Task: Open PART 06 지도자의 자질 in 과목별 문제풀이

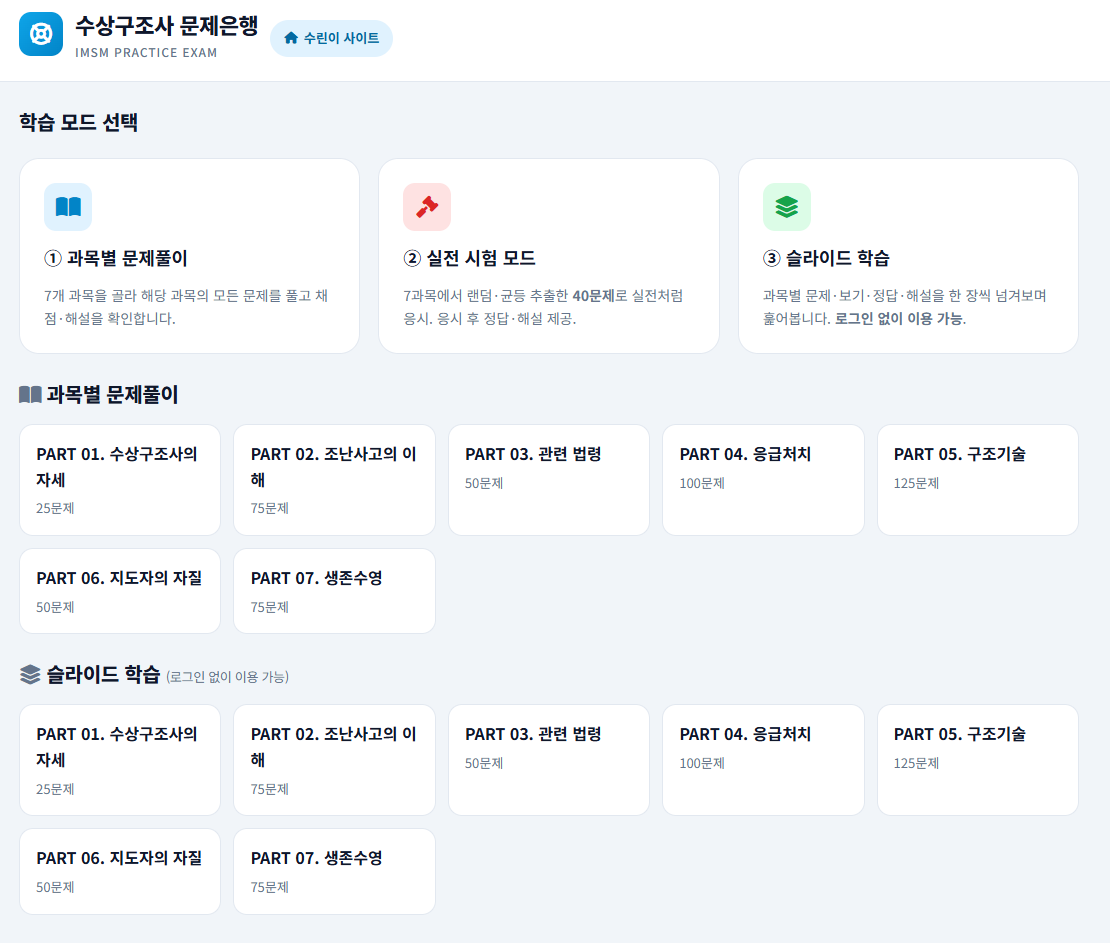Action: point(120,591)
